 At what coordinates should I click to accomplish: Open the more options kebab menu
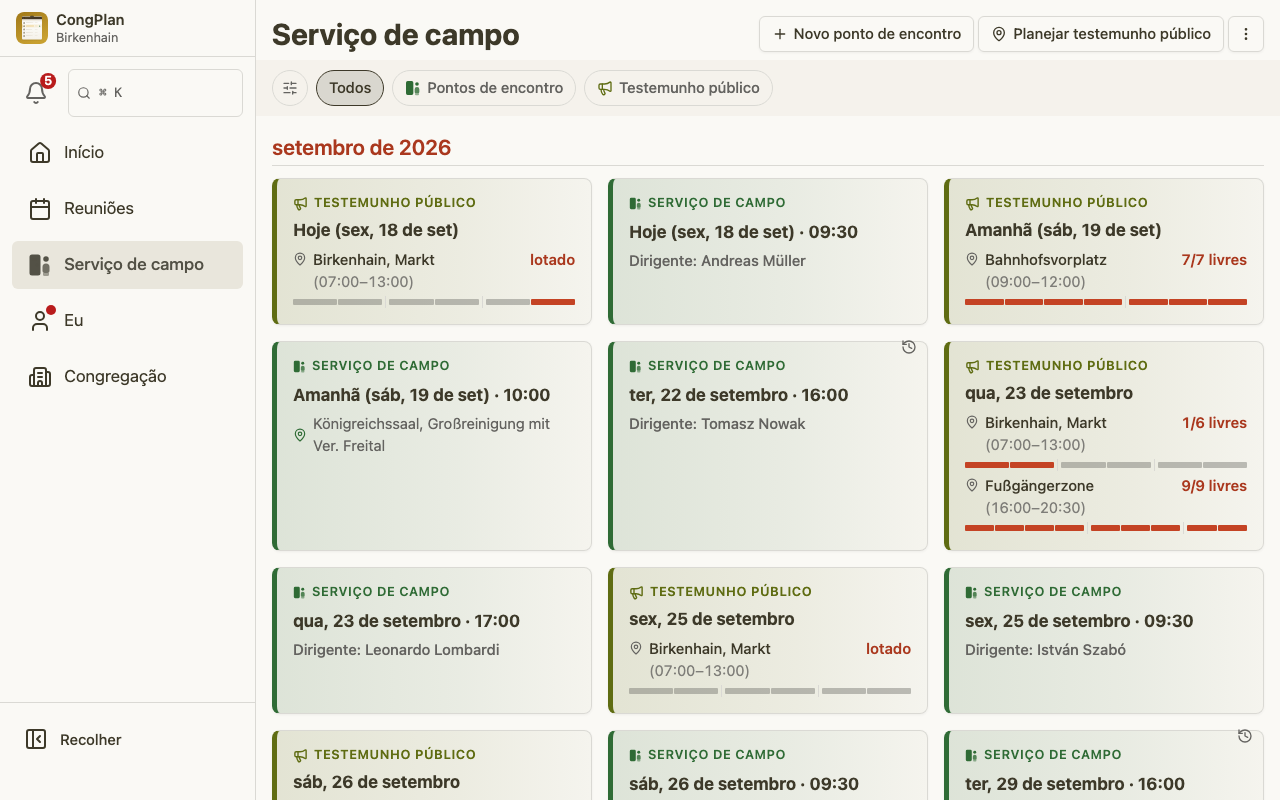pyautogui.click(x=1246, y=34)
